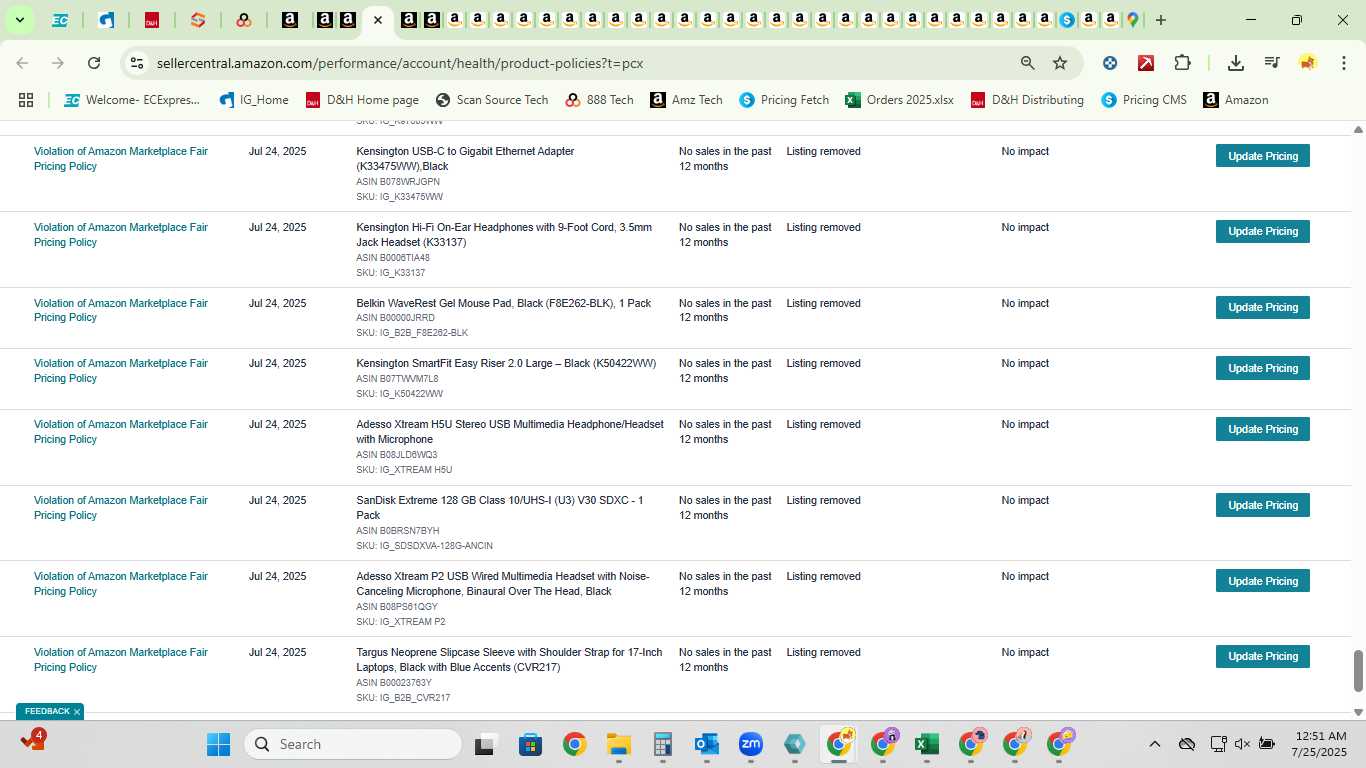1366x768 pixels.
Task: Open the media controls icon
Action: pyautogui.click(x=1272, y=63)
